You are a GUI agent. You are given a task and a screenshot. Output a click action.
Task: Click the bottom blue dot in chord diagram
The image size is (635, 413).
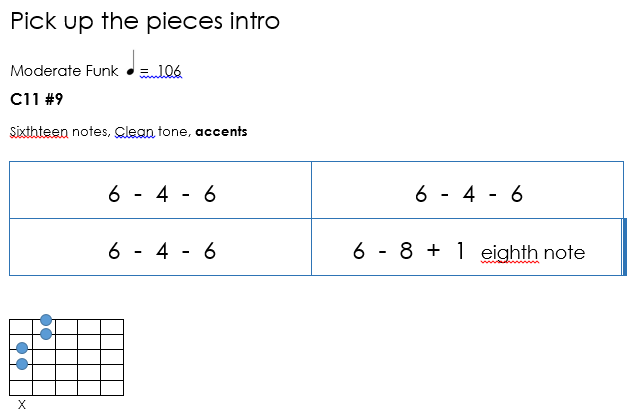(22, 364)
